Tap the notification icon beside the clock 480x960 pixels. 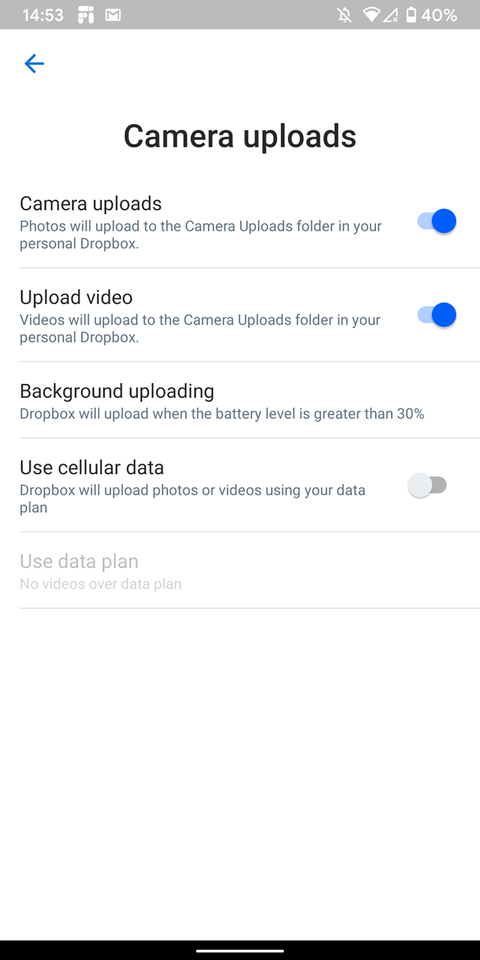pos(86,15)
